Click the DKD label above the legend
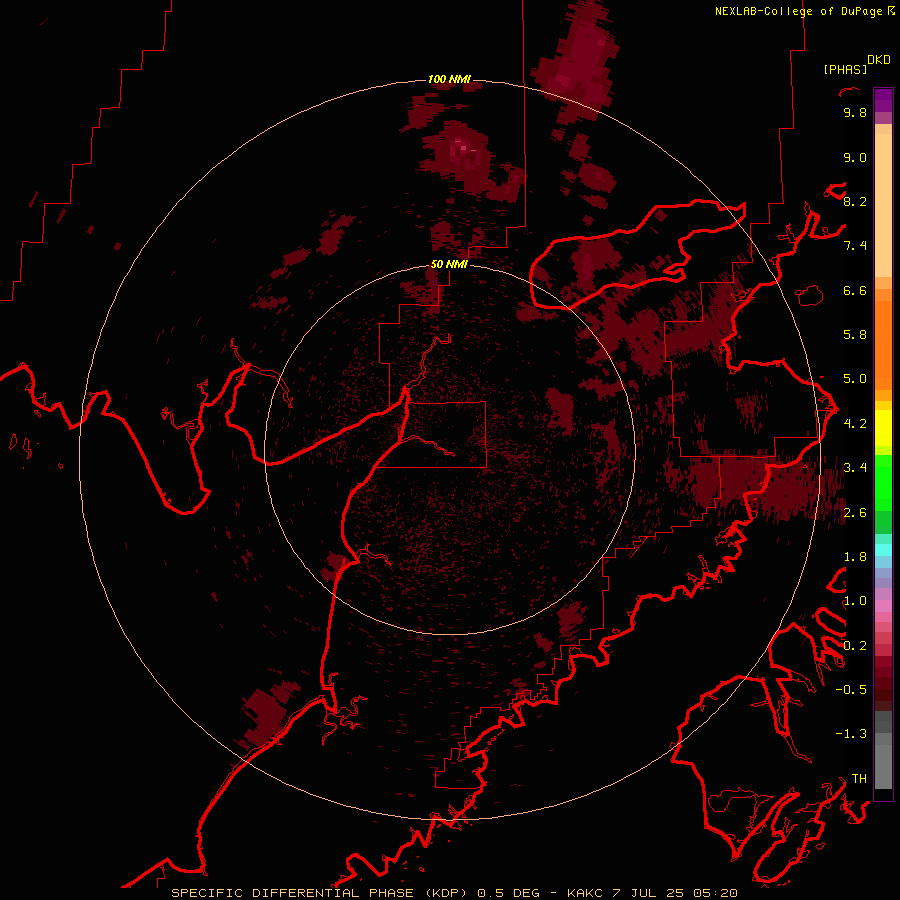The width and height of the screenshot is (900, 900). pyautogui.click(x=879, y=60)
